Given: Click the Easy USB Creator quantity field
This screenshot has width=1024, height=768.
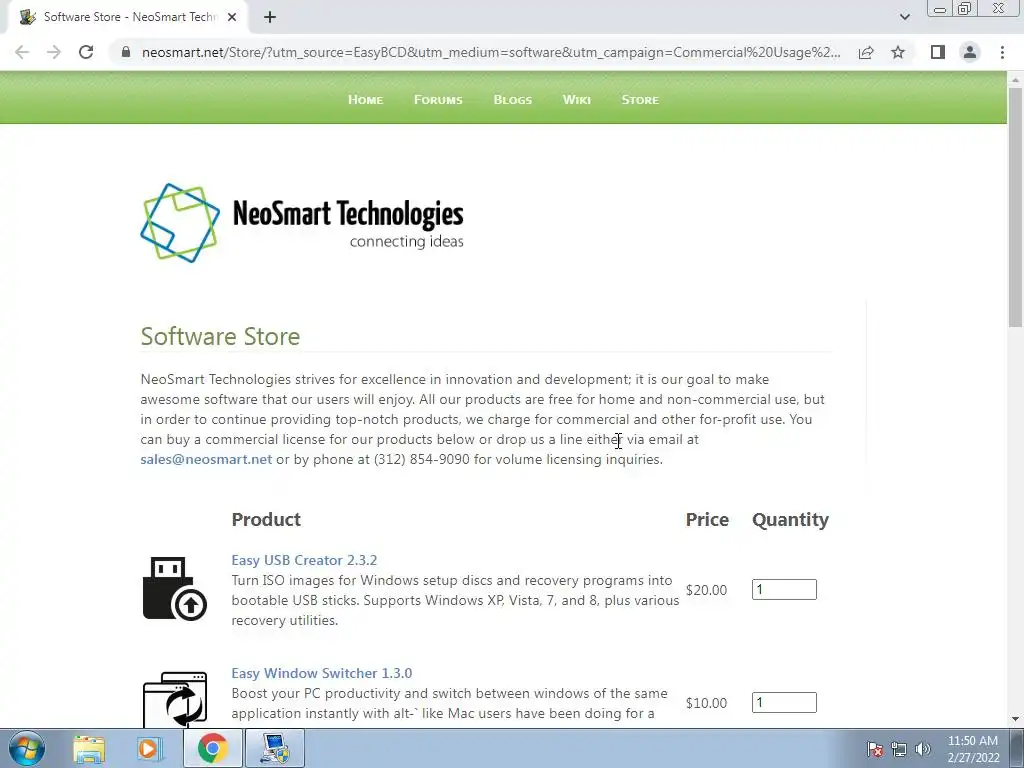Looking at the screenshot, I should point(784,590).
